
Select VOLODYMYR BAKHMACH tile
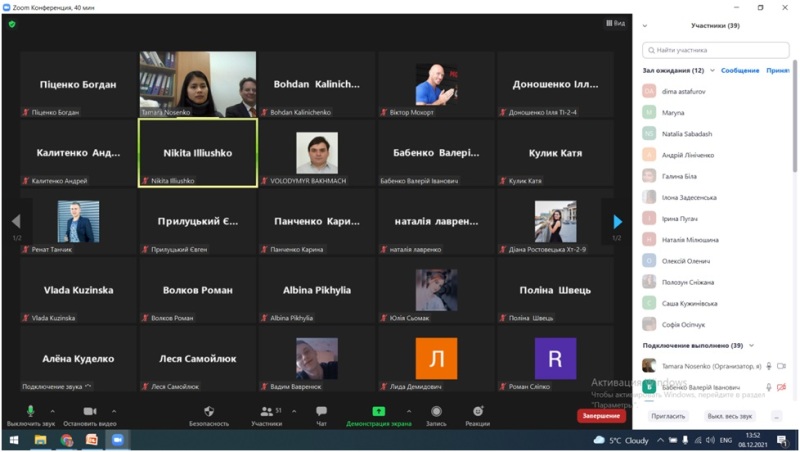317,153
